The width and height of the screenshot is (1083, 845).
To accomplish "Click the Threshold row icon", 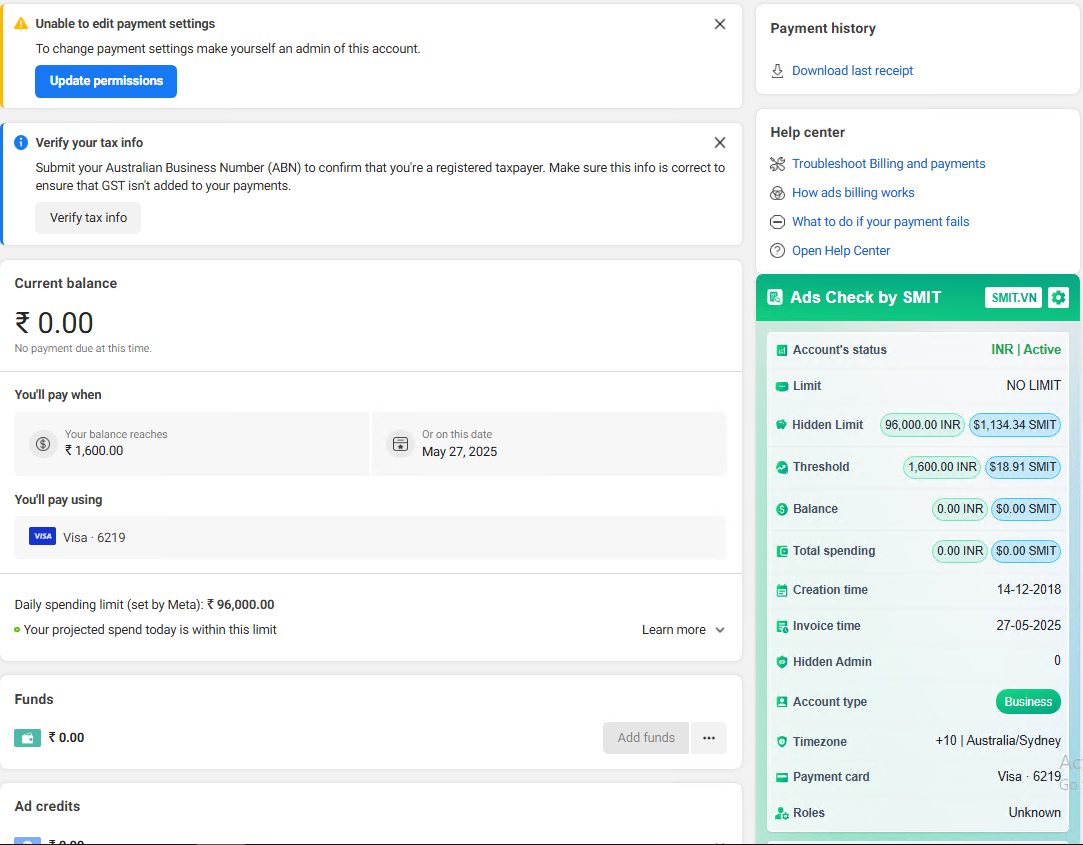I will pyautogui.click(x=781, y=467).
